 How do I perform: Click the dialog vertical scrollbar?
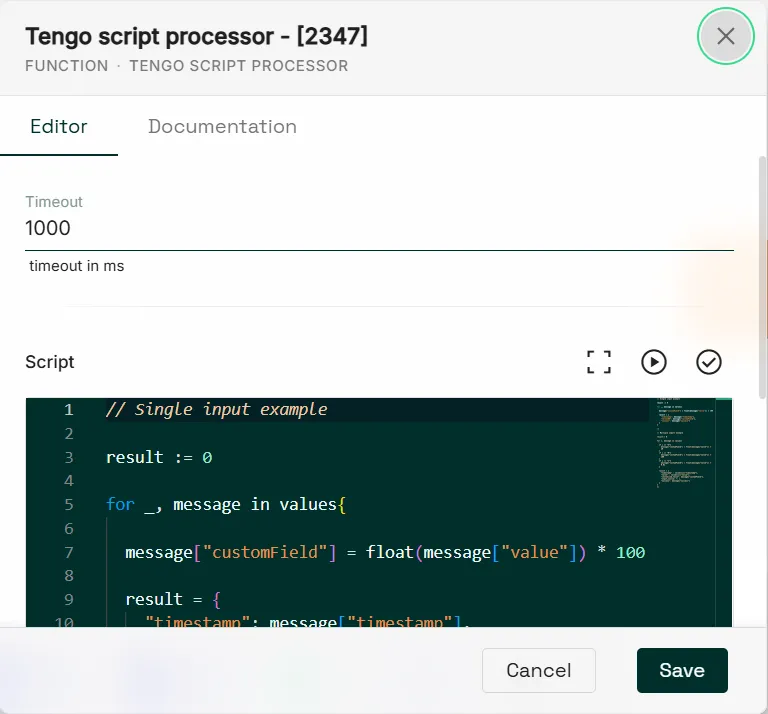click(x=762, y=277)
